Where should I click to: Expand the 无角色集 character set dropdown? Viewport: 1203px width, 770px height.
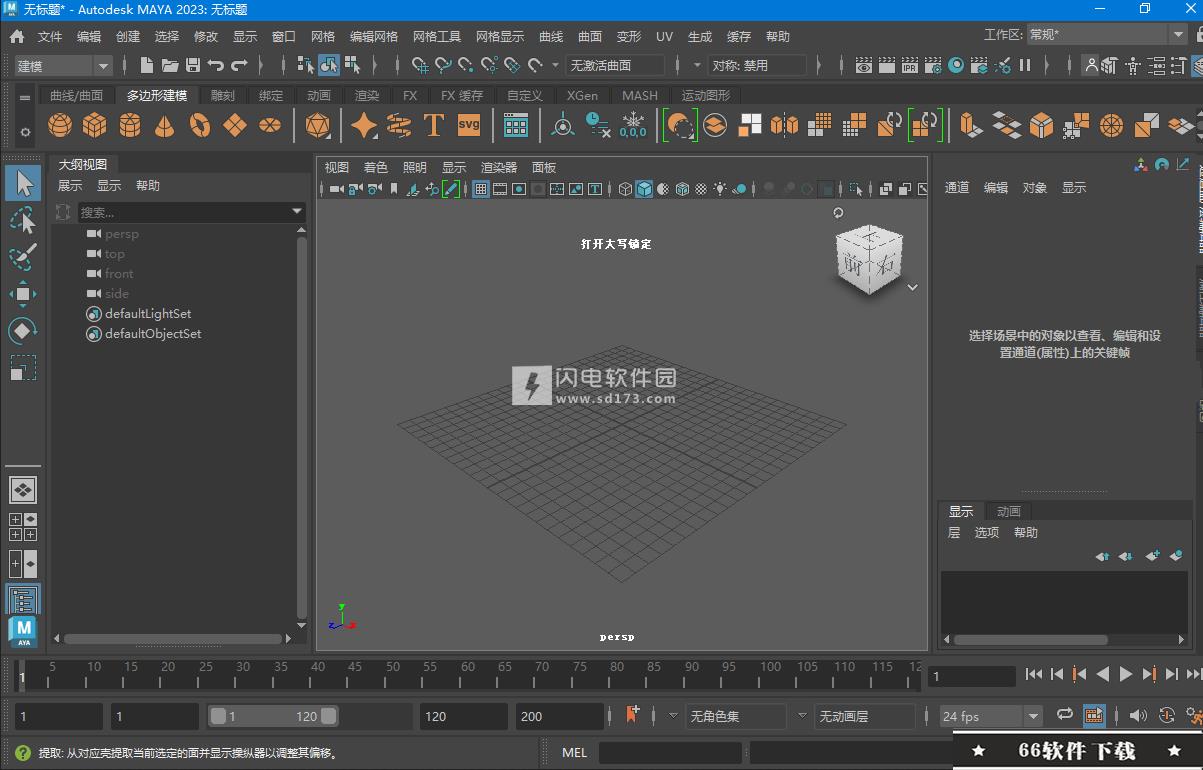[672, 716]
